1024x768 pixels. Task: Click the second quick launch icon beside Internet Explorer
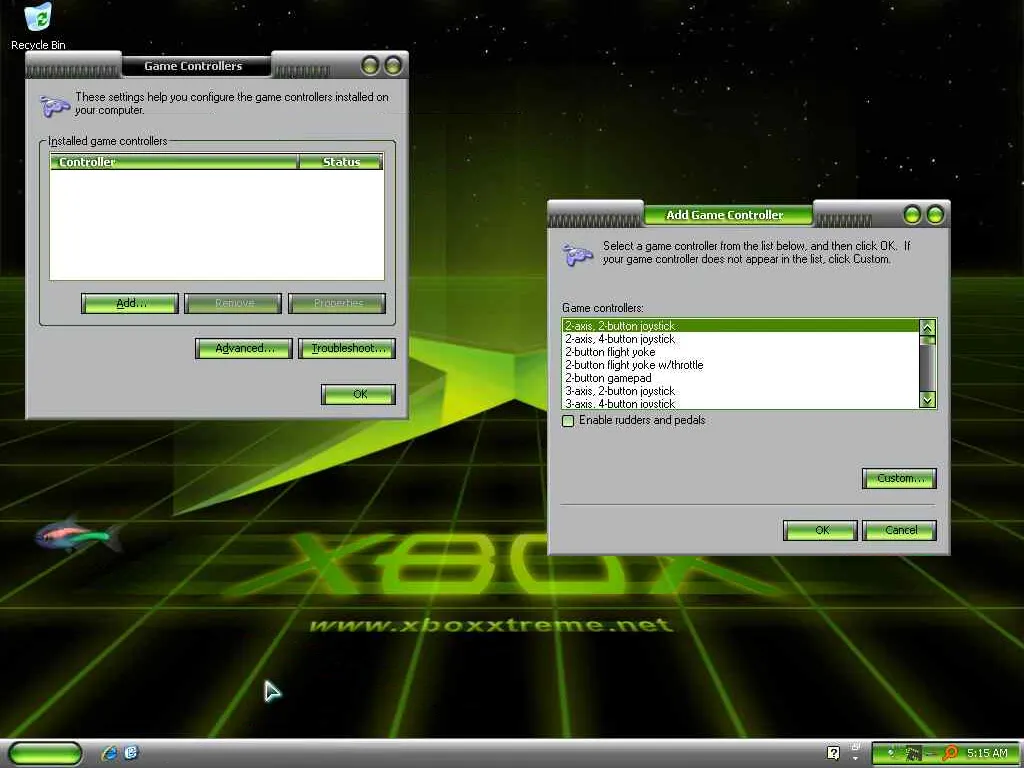coord(131,753)
